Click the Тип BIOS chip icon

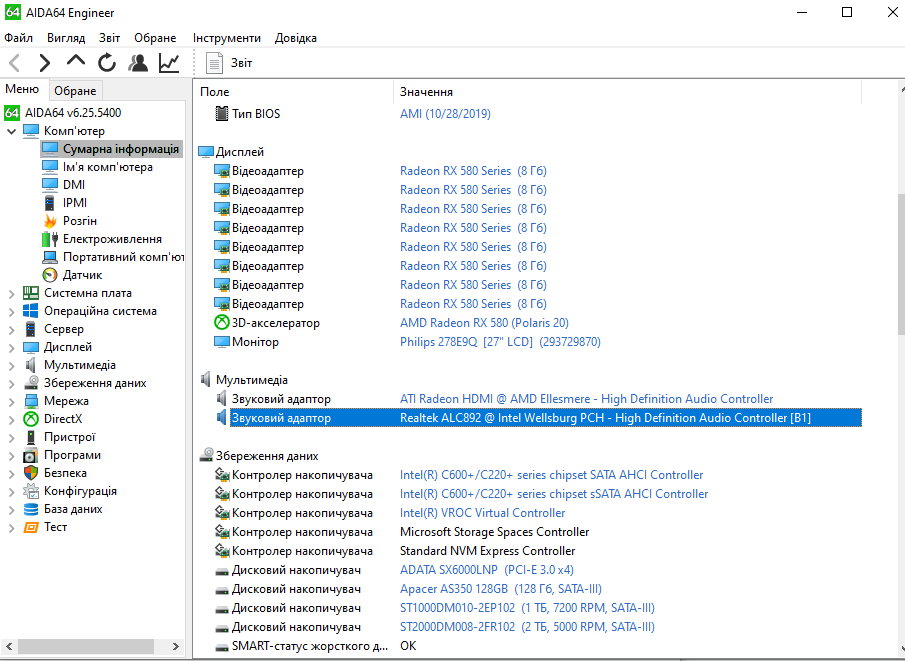click(222, 114)
